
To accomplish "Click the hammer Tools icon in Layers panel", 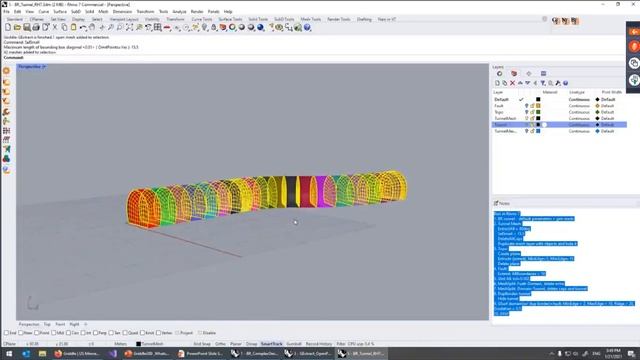I will (x=558, y=83).
